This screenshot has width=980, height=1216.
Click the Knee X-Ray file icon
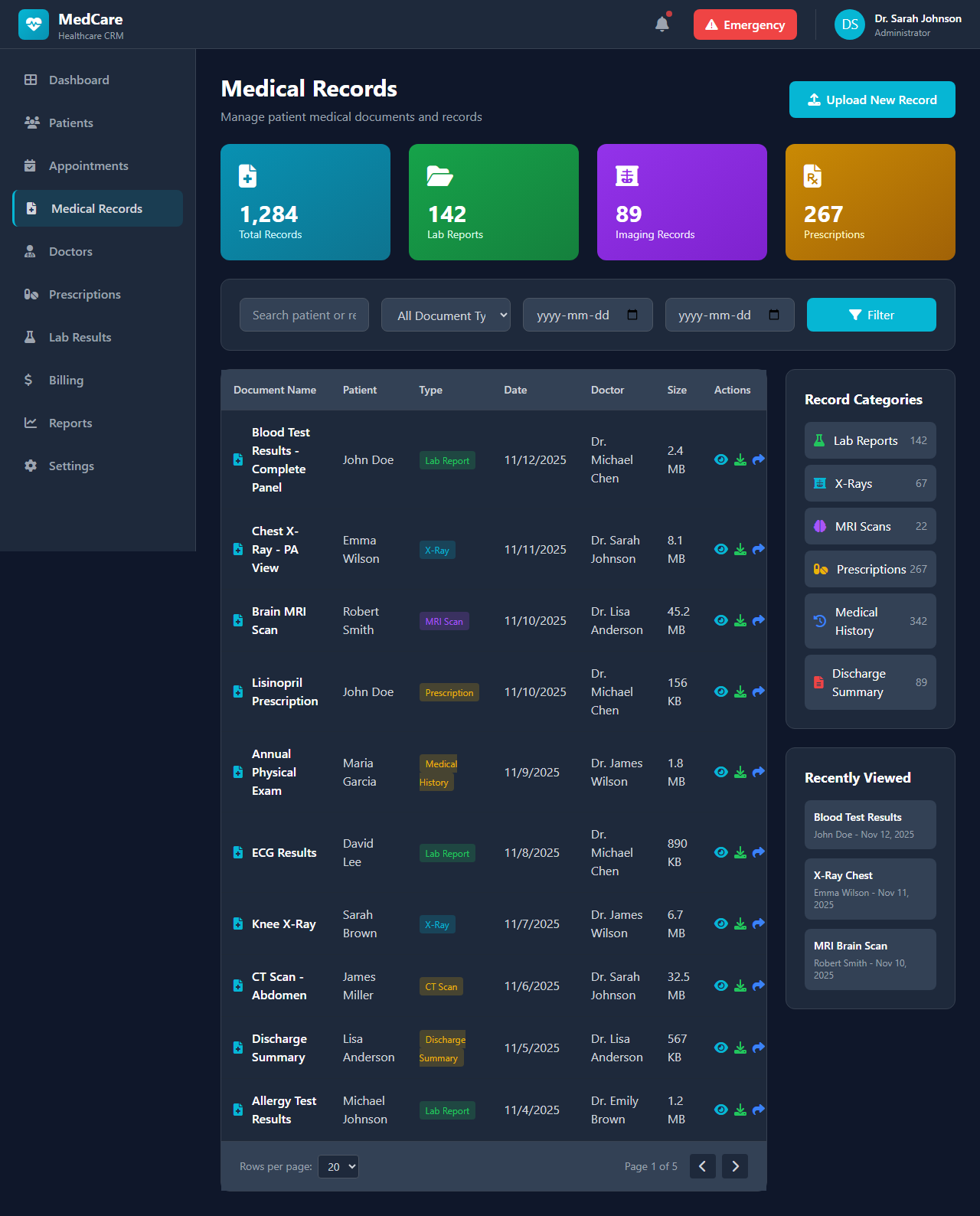coord(238,923)
